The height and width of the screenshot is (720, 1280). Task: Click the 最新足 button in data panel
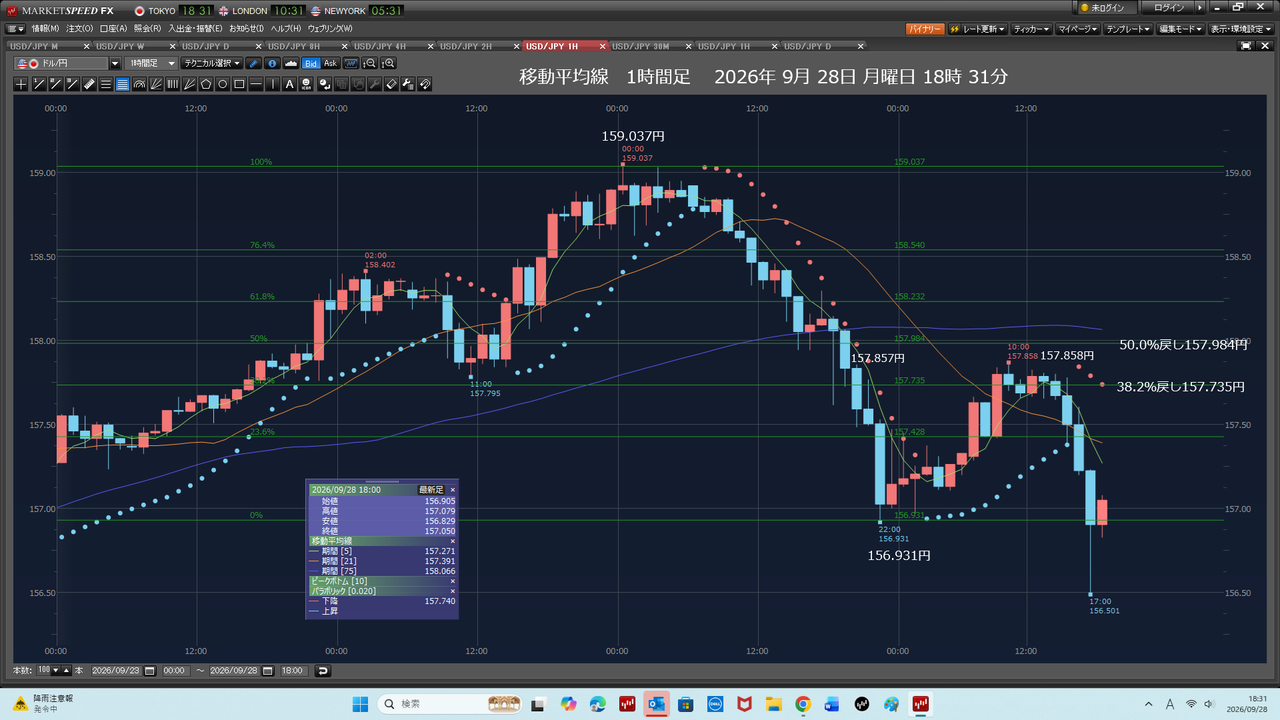click(430, 490)
